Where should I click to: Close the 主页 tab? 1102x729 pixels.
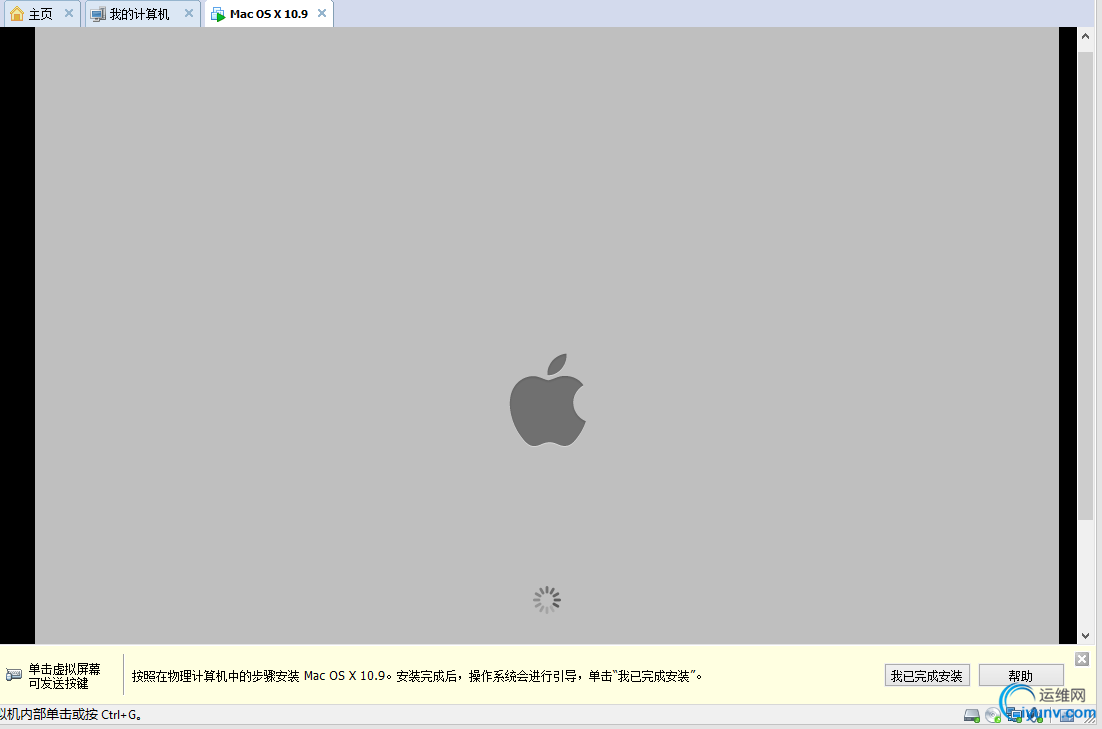(x=69, y=13)
